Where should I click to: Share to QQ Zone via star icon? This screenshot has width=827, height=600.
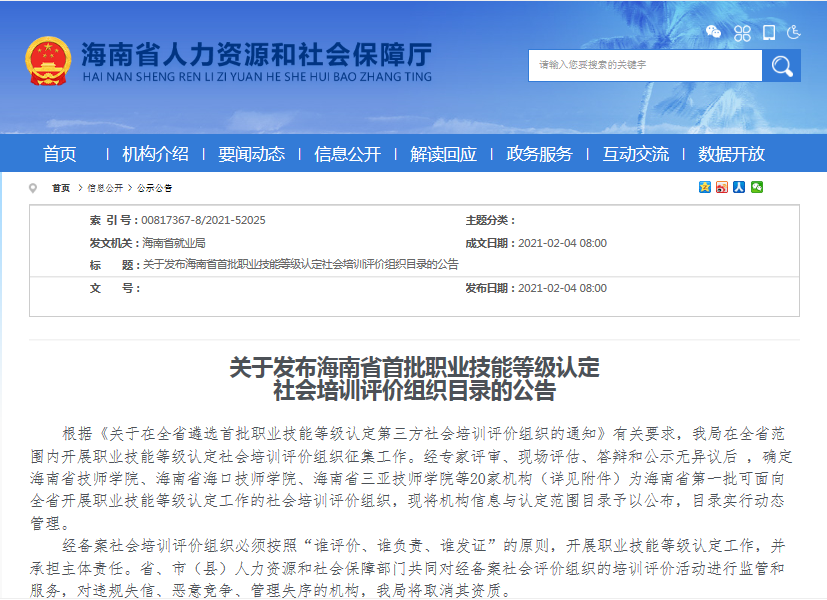705,187
